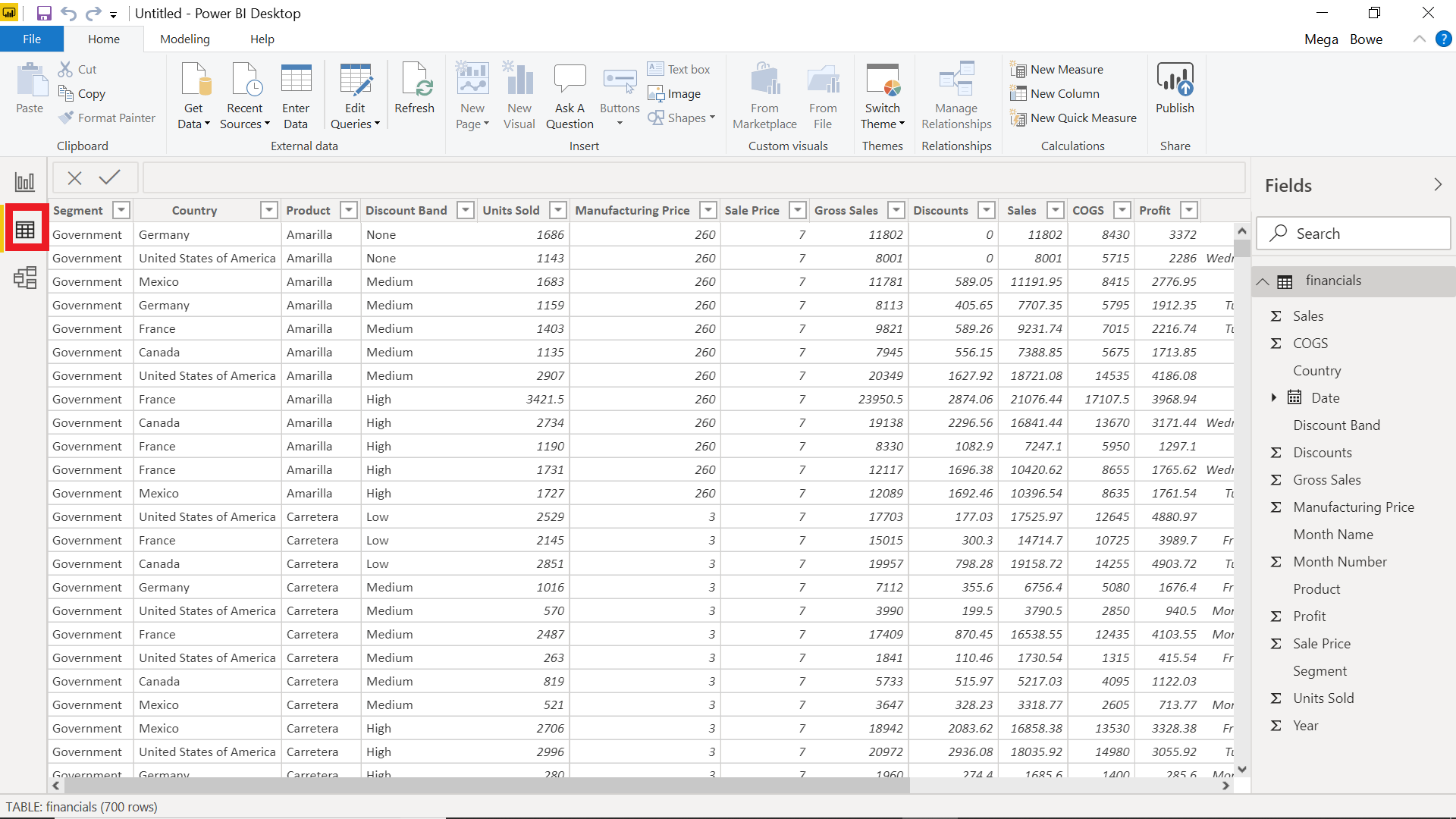Collapse the ribbon with chevron

1419,39
